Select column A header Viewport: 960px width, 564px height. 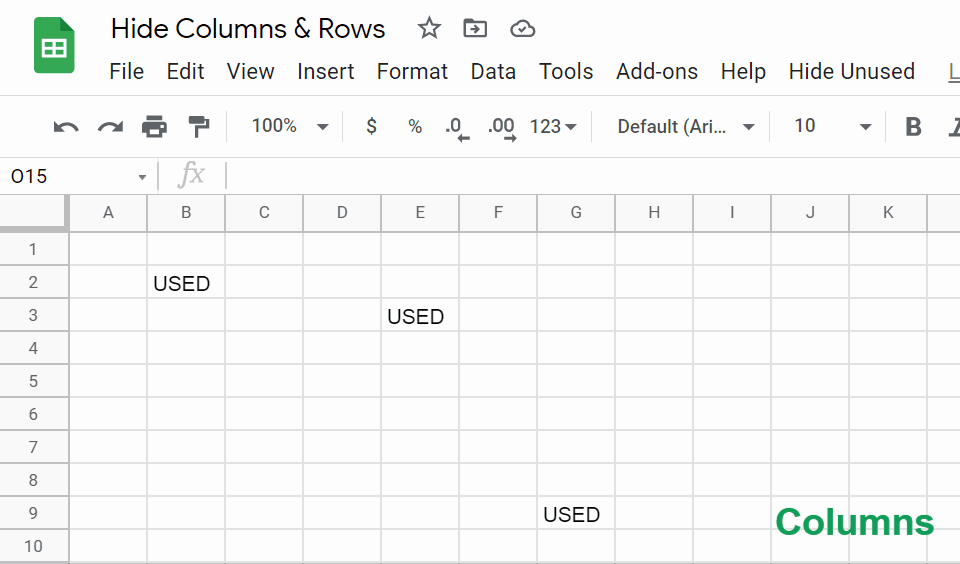coord(108,212)
